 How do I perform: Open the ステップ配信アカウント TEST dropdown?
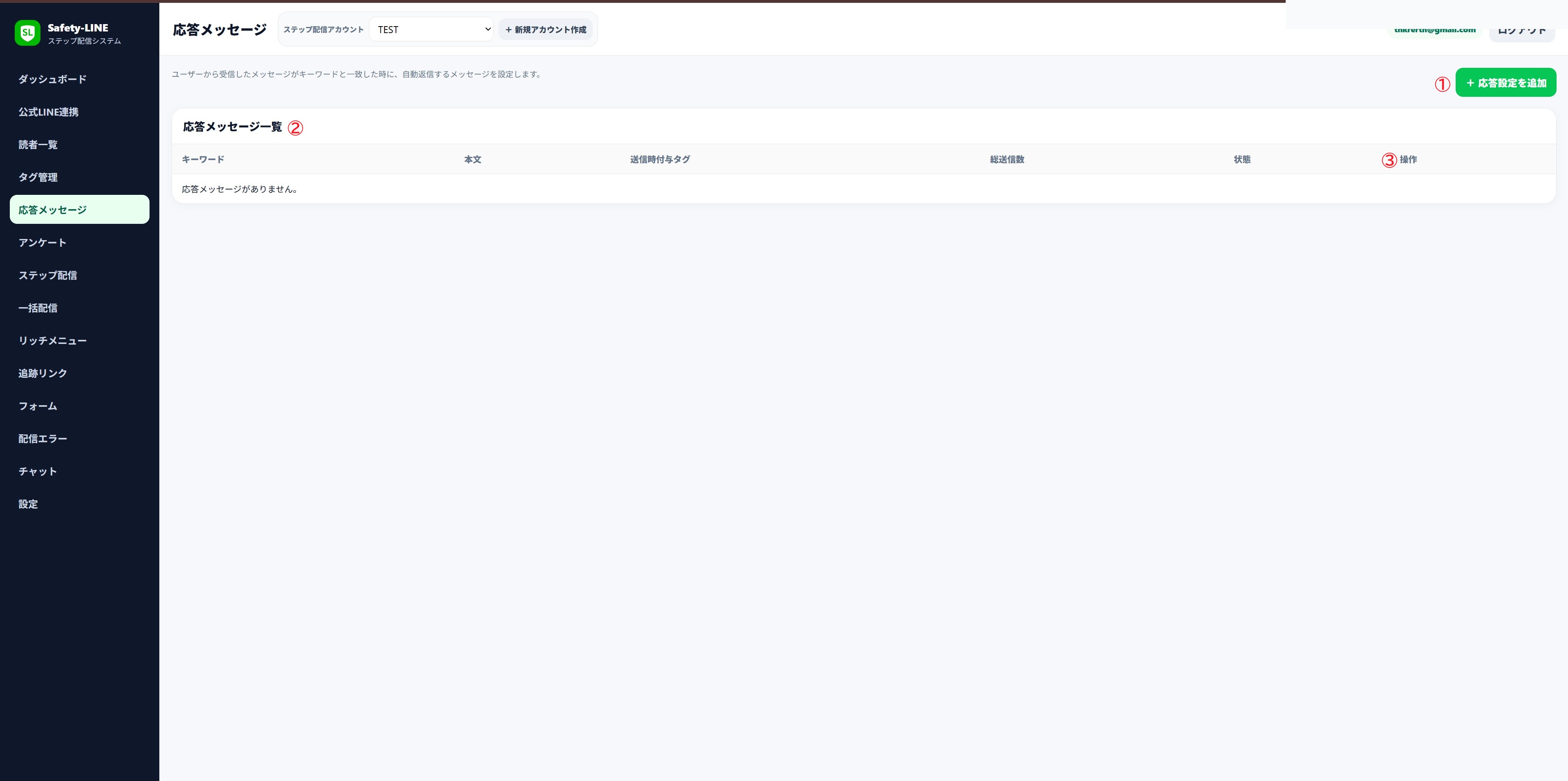[x=431, y=29]
